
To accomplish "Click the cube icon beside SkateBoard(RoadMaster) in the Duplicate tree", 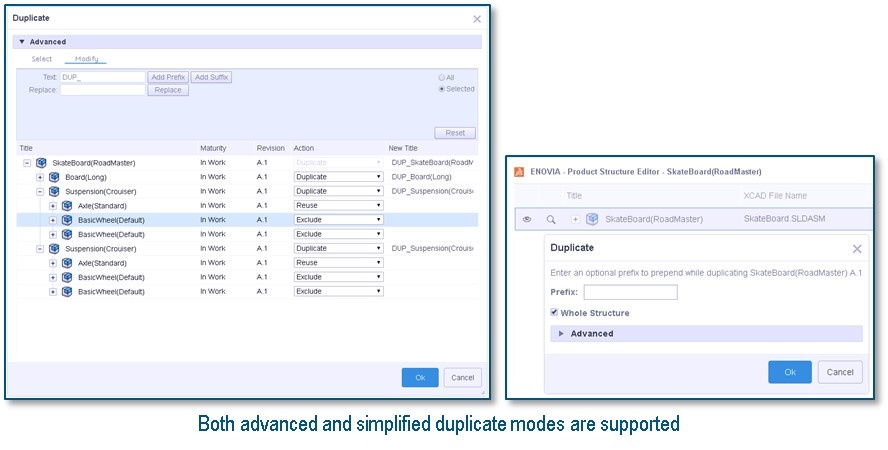I will [x=41, y=163].
